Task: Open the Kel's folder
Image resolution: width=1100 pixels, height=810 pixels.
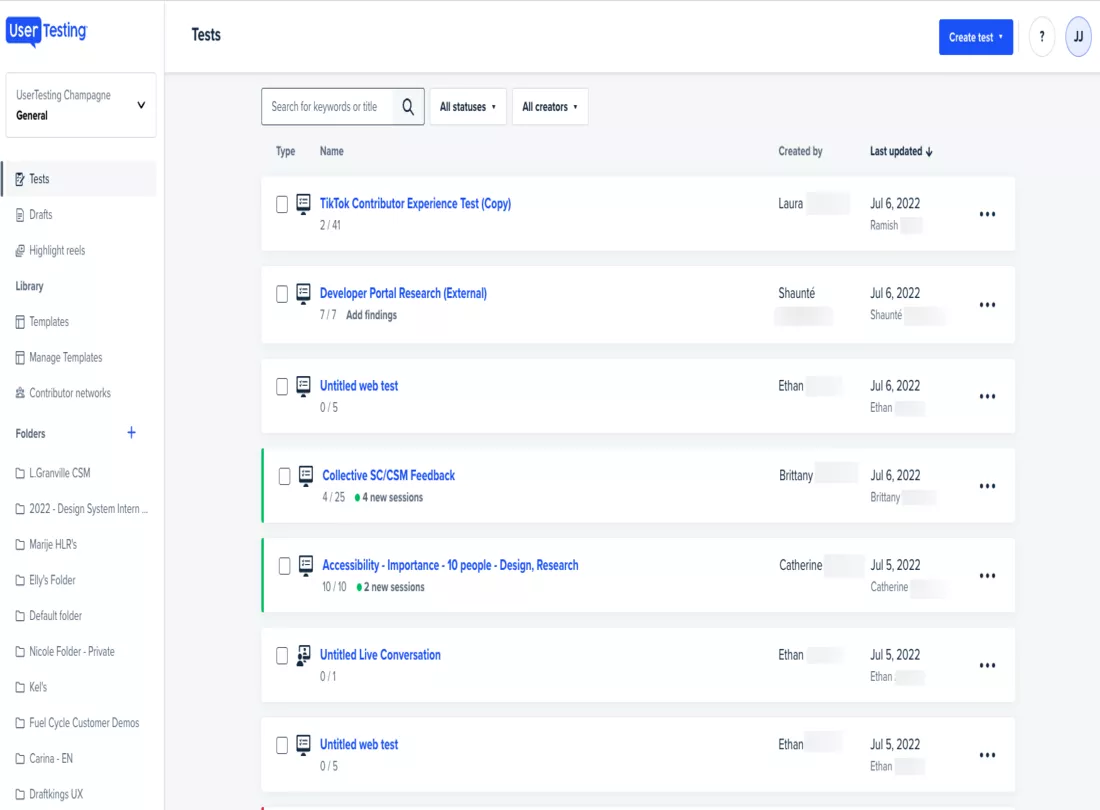Action: pyautogui.click(x=38, y=687)
